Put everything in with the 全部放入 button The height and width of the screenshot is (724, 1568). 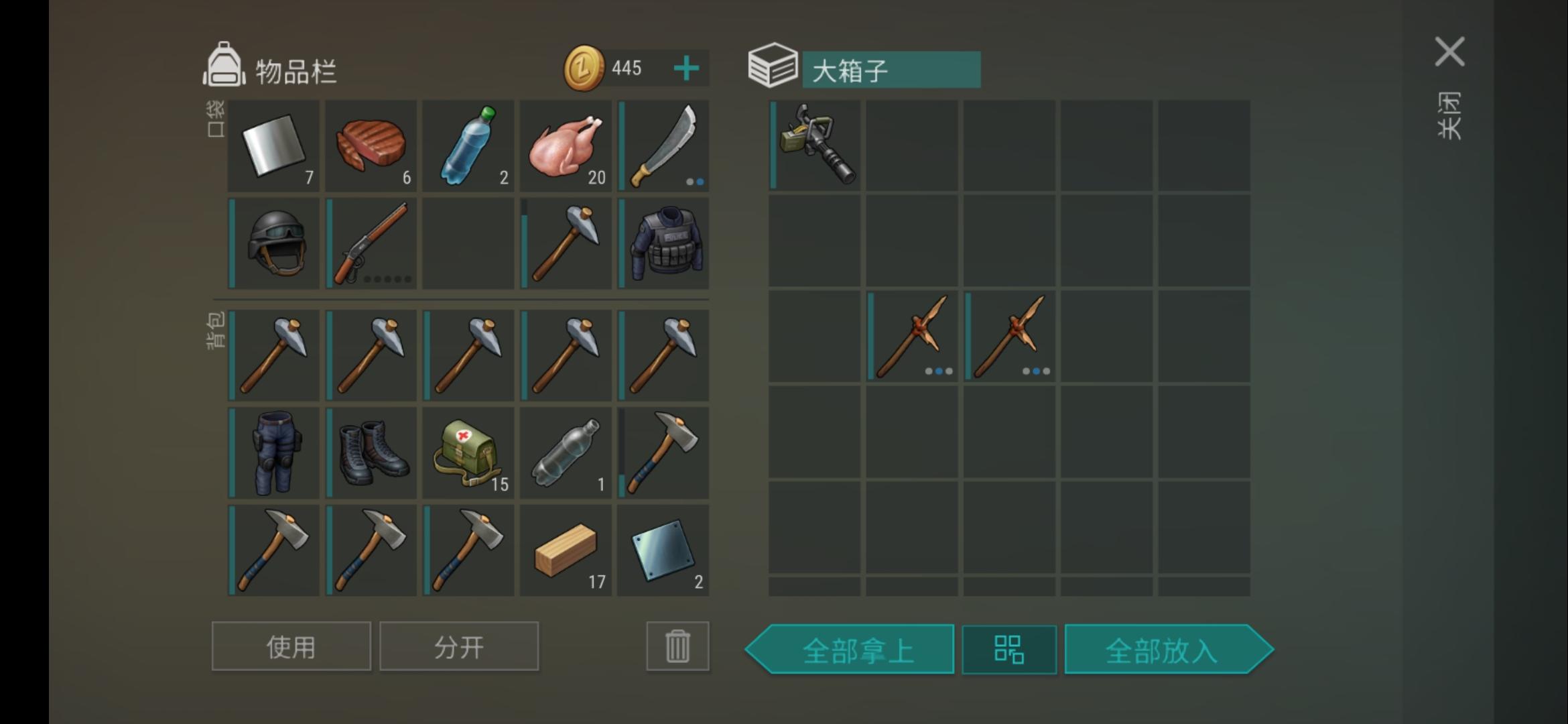tap(1169, 649)
